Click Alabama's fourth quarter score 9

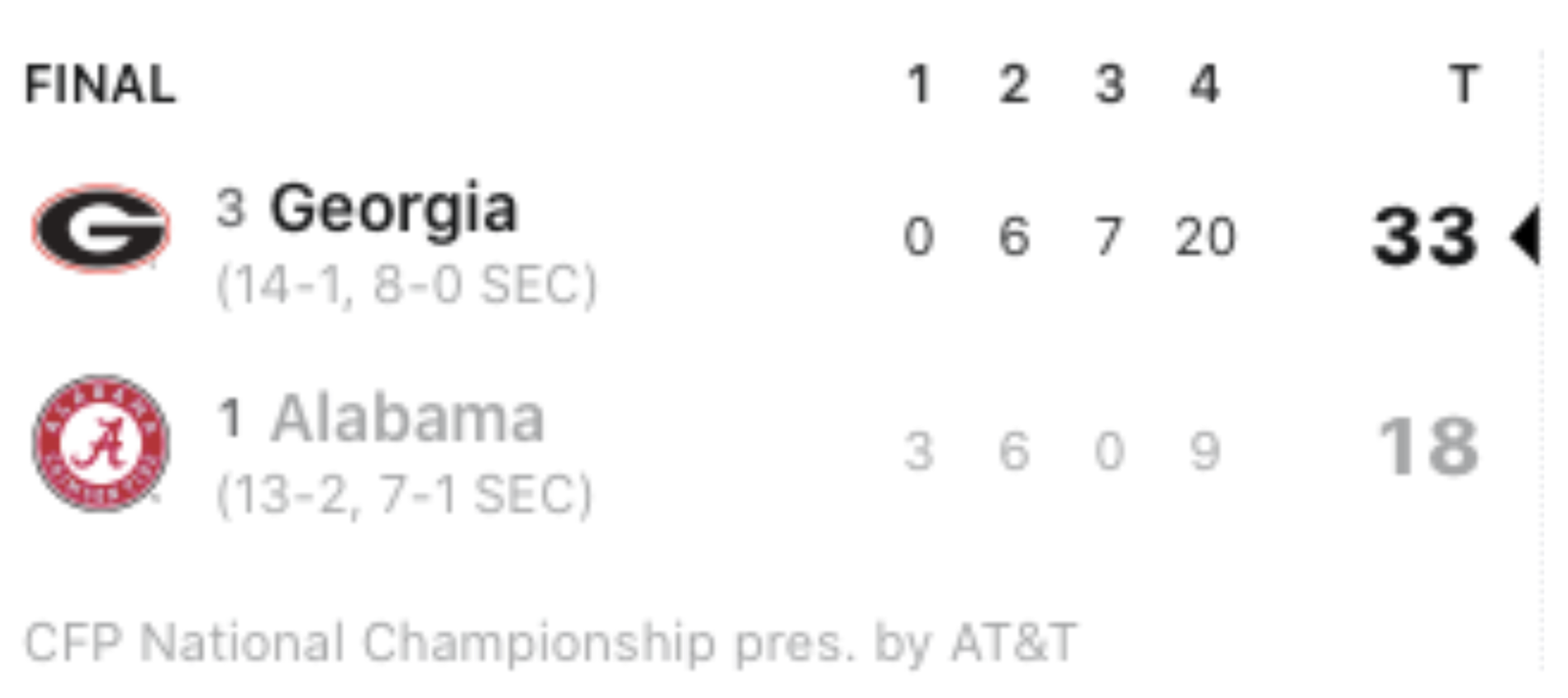pos(1205,451)
